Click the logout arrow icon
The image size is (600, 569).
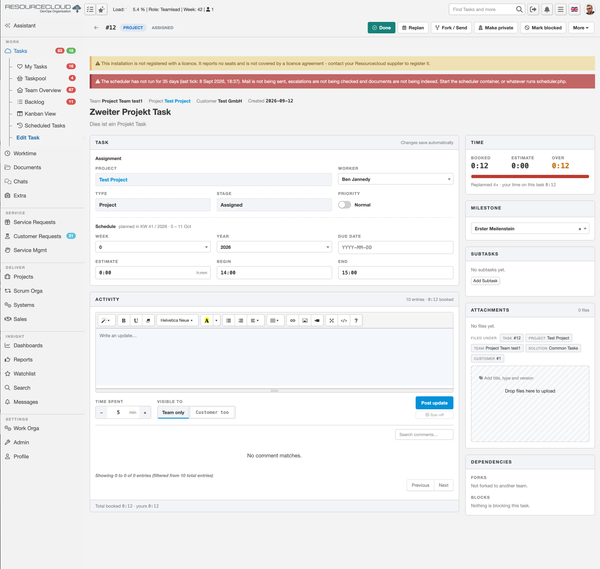click(533, 9)
